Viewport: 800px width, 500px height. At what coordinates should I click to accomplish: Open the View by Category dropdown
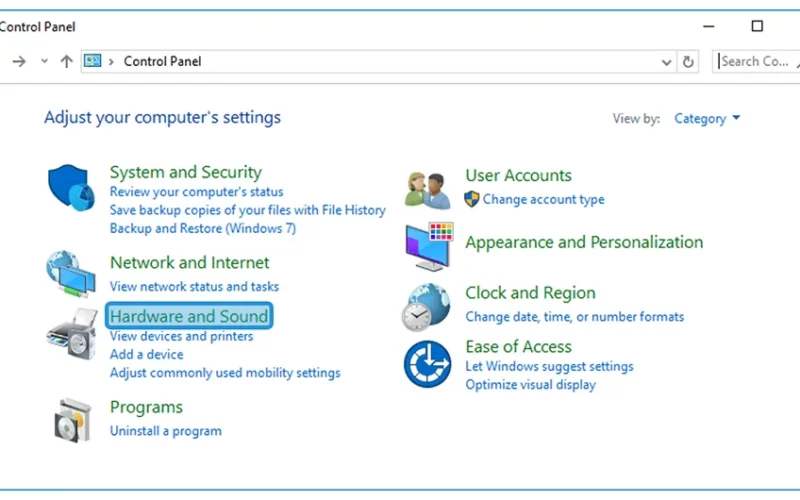(707, 118)
